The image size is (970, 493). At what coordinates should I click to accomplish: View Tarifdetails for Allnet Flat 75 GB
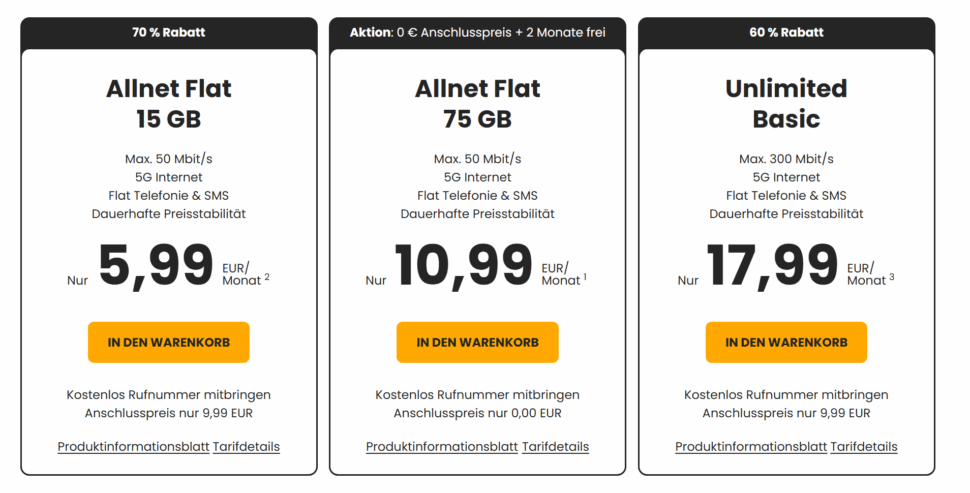555,446
